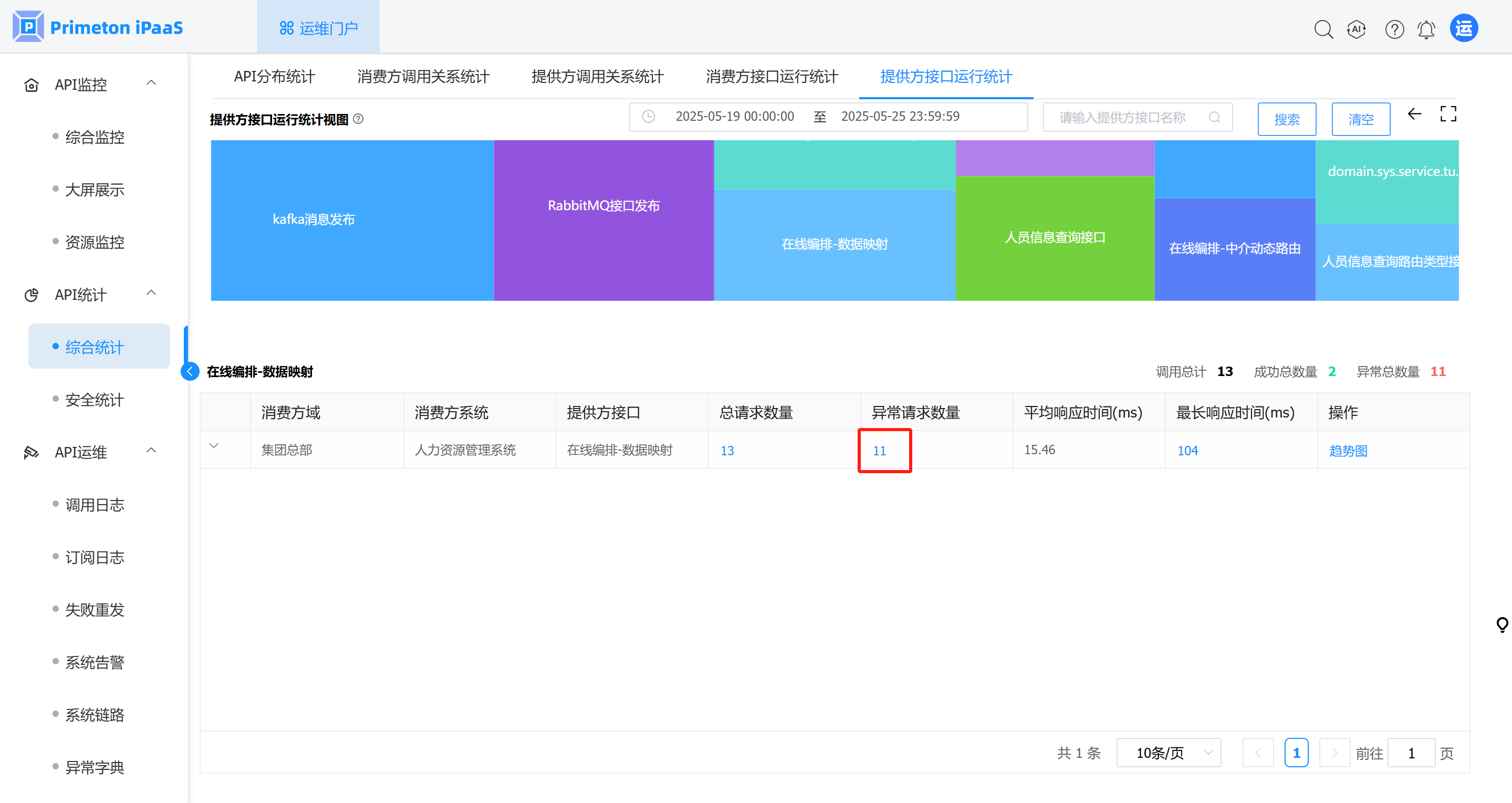The image size is (1512, 803).
Task: Click the lightbulb icon at right edge
Action: pos(1502,624)
